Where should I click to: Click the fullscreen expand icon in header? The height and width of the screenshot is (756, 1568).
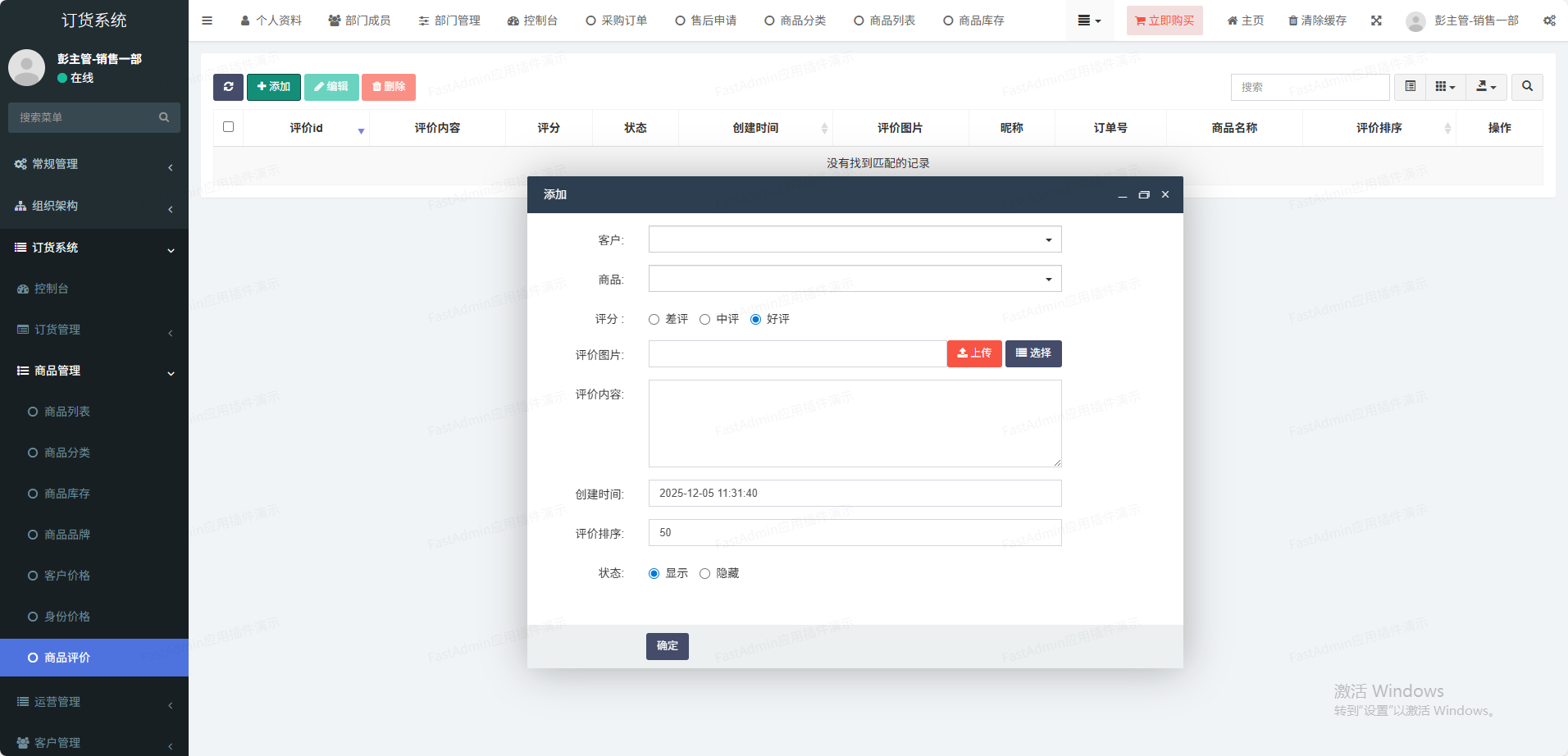[x=1376, y=20]
